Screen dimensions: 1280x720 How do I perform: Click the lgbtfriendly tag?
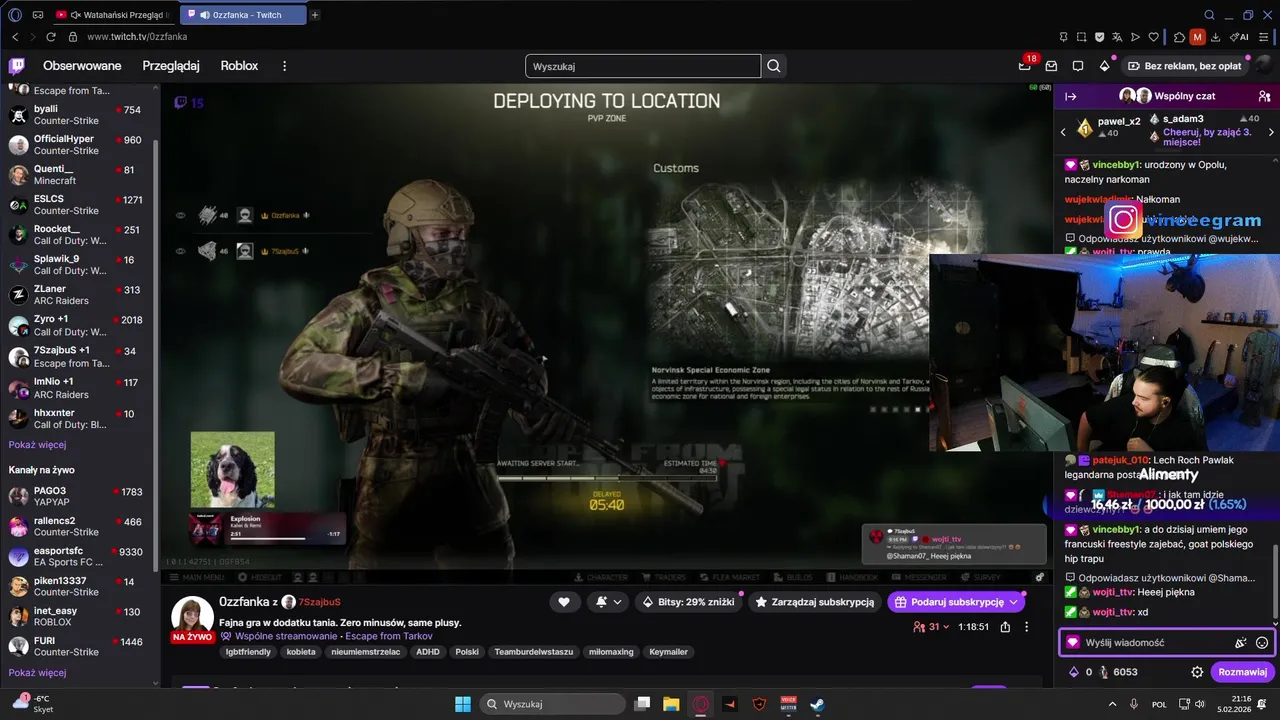pyautogui.click(x=248, y=652)
